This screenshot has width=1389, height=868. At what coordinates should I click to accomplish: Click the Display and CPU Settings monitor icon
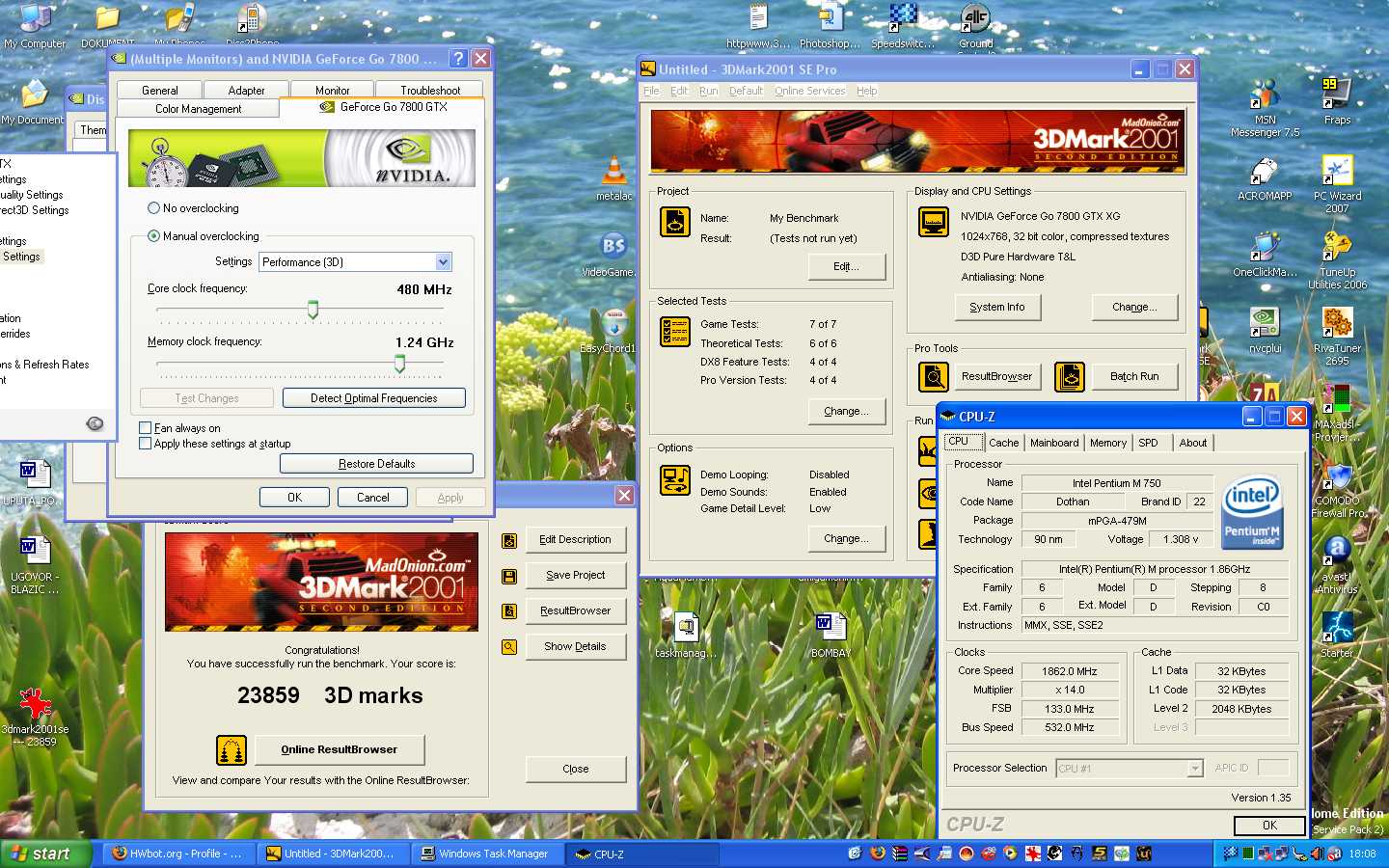[934, 222]
